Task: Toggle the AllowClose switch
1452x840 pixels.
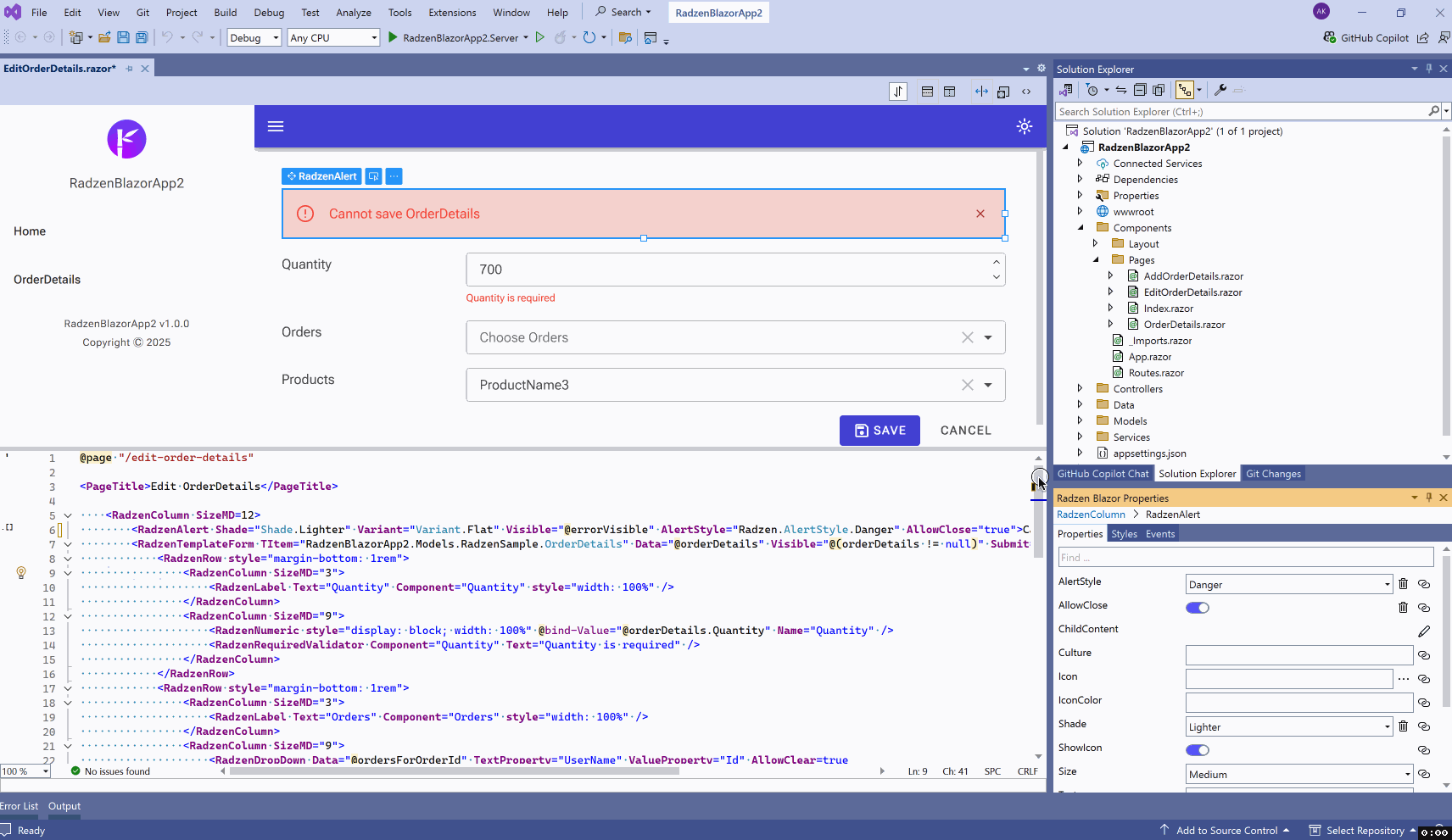Action: [1198, 608]
